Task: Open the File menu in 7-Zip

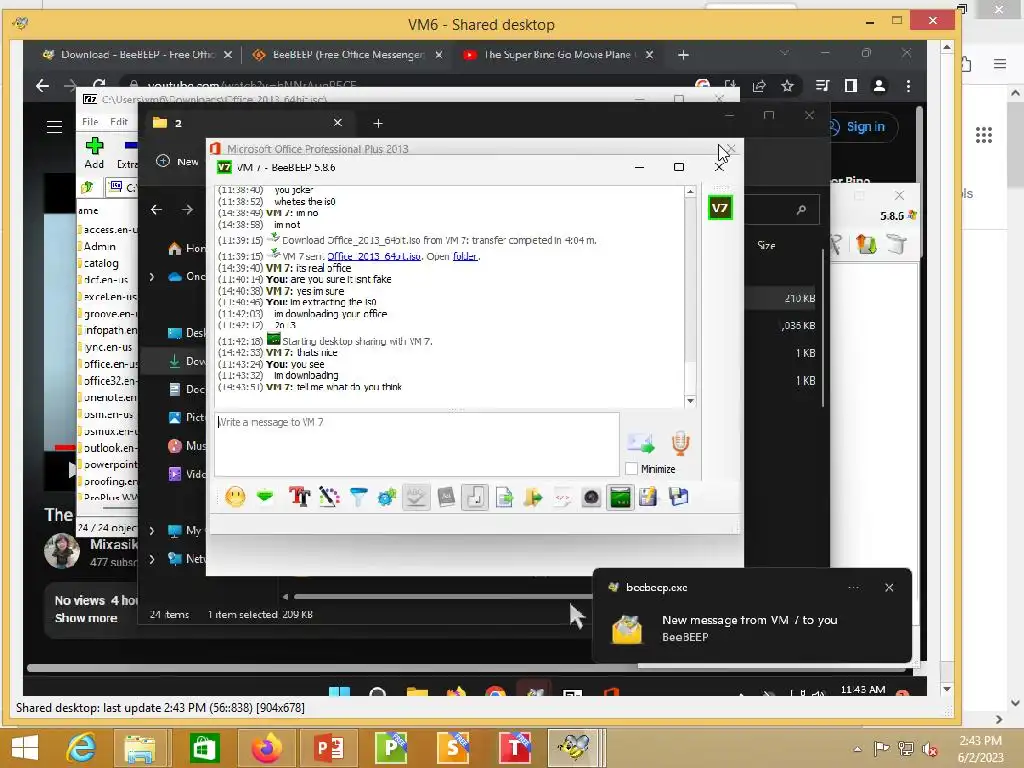Action: 90,121
